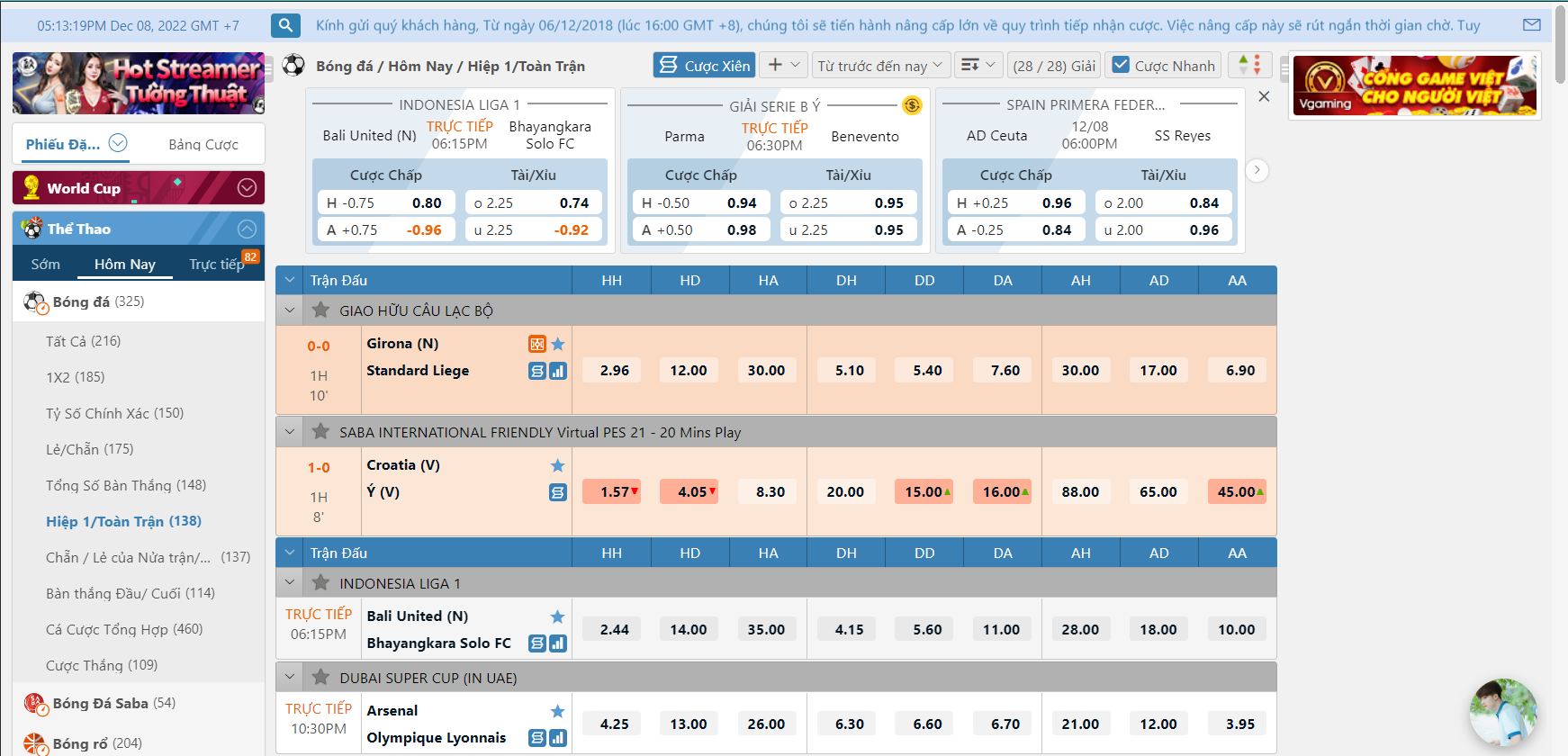The image size is (1568, 756).
Task: Click the next arrow on featured matches carousel
Action: click(1257, 170)
